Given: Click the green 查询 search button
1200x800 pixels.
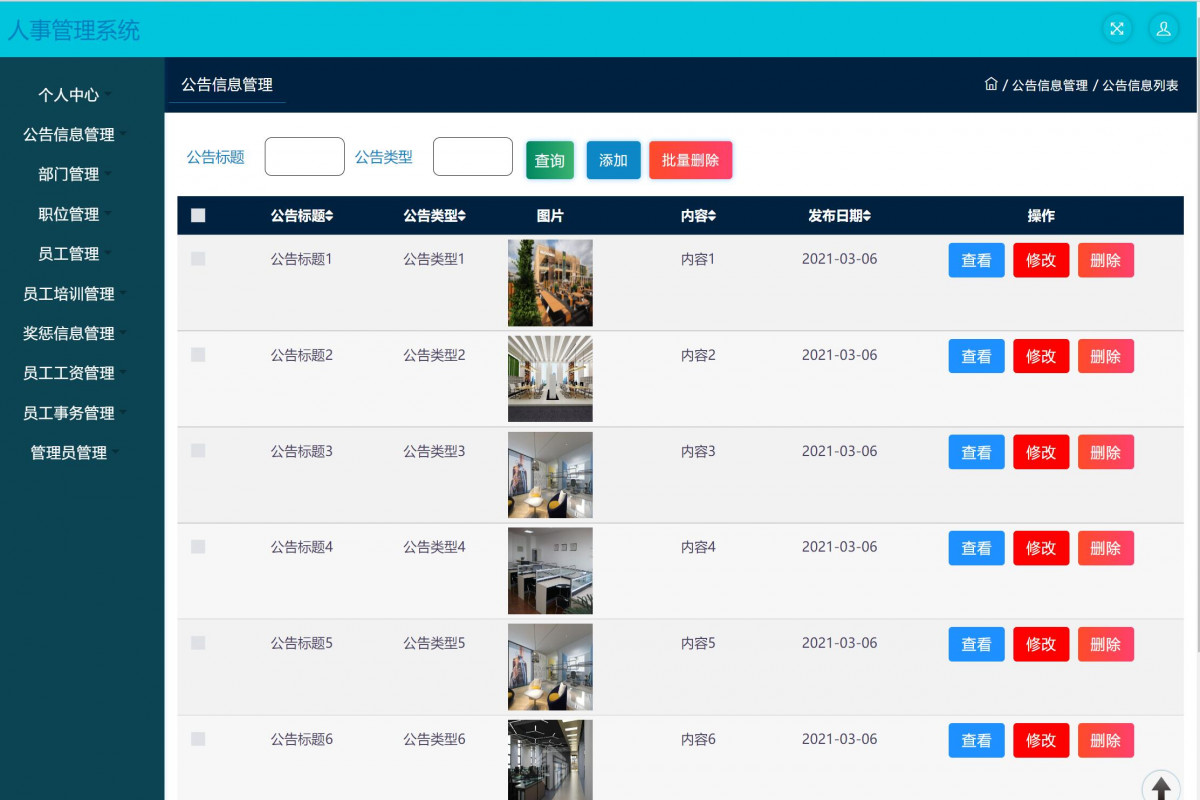Looking at the screenshot, I should (550, 160).
